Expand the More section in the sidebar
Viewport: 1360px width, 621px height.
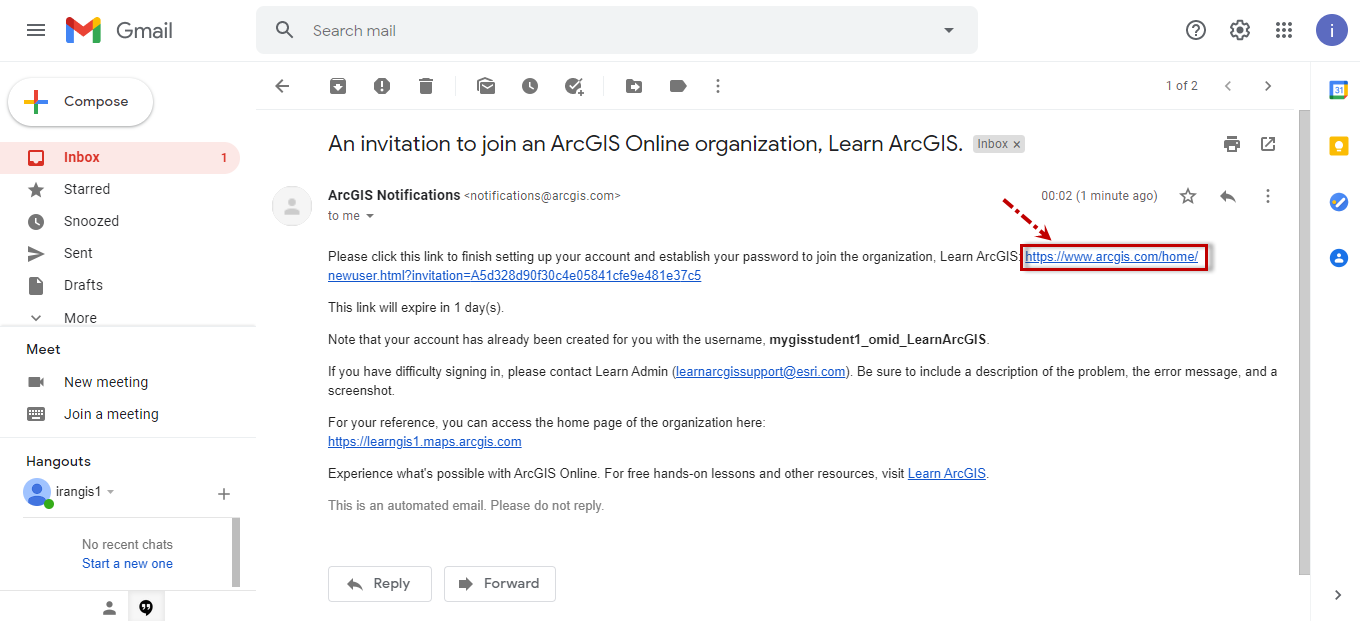(80, 318)
